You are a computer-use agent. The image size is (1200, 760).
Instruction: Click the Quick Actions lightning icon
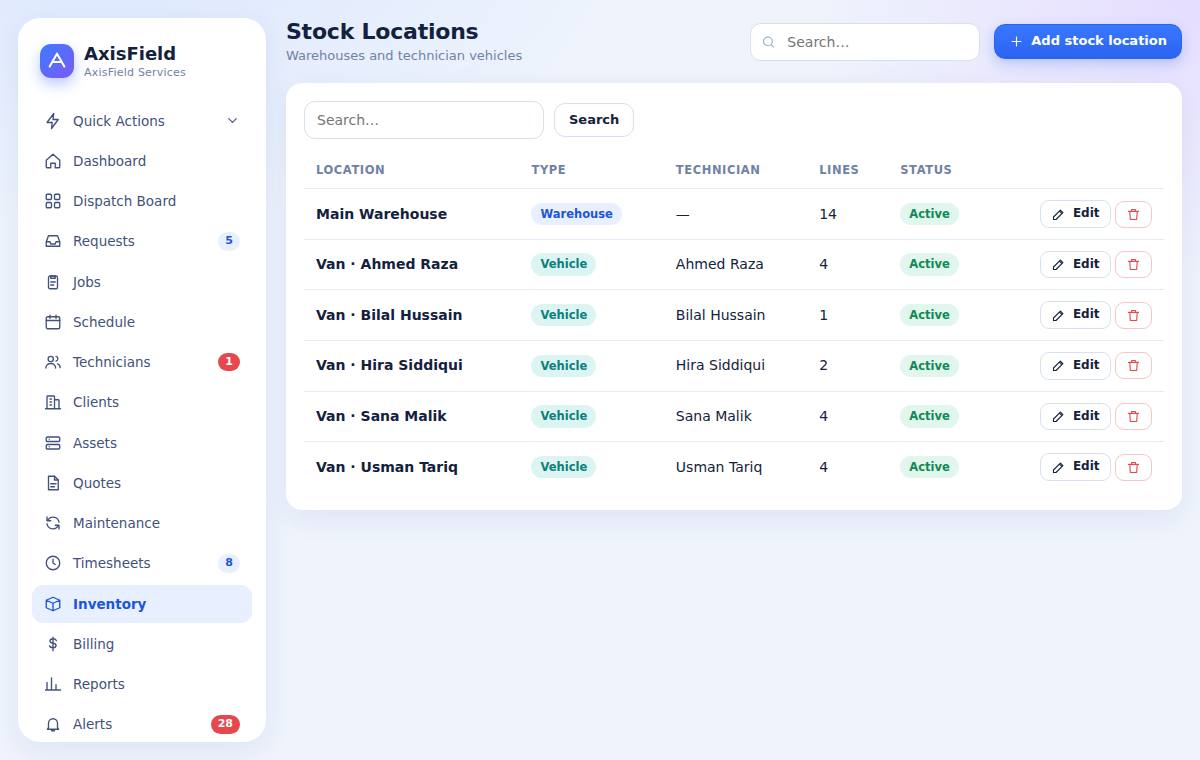[53, 121]
